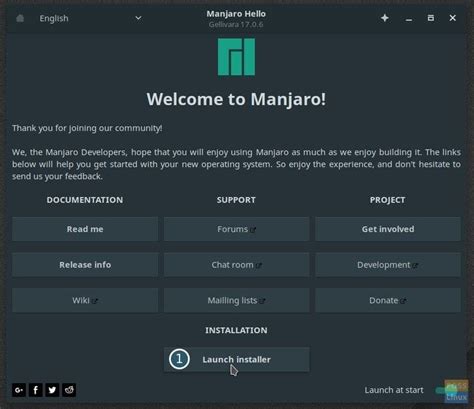The image size is (474, 409).
Task: Click the star-shaped pin icon in title bar
Action: [x=385, y=18]
